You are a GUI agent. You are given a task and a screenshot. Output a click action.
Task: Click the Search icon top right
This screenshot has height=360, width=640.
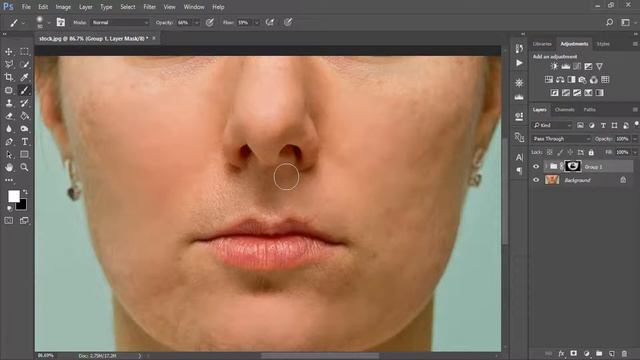pyautogui.click(x=609, y=22)
